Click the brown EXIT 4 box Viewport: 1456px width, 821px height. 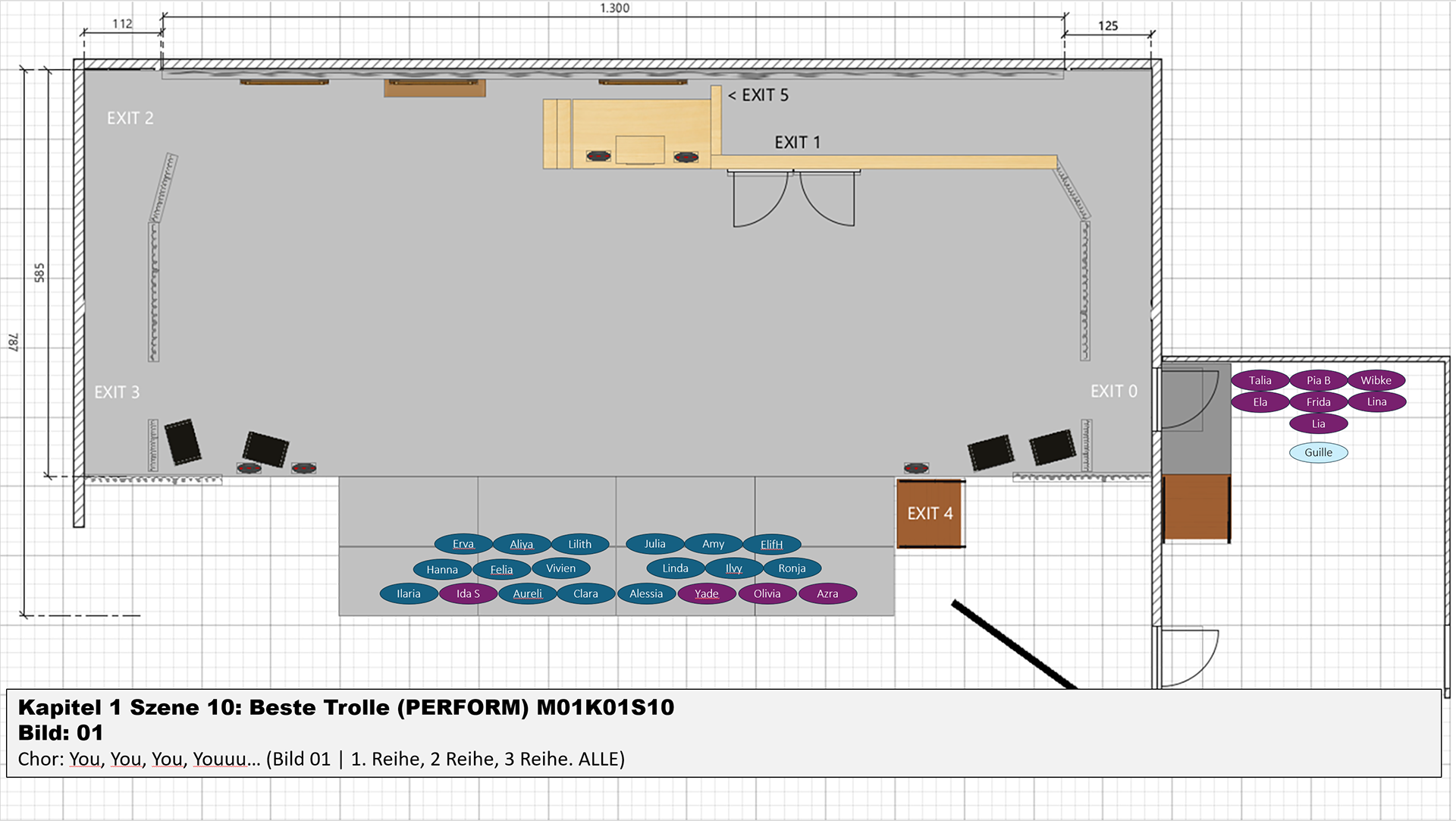930,514
